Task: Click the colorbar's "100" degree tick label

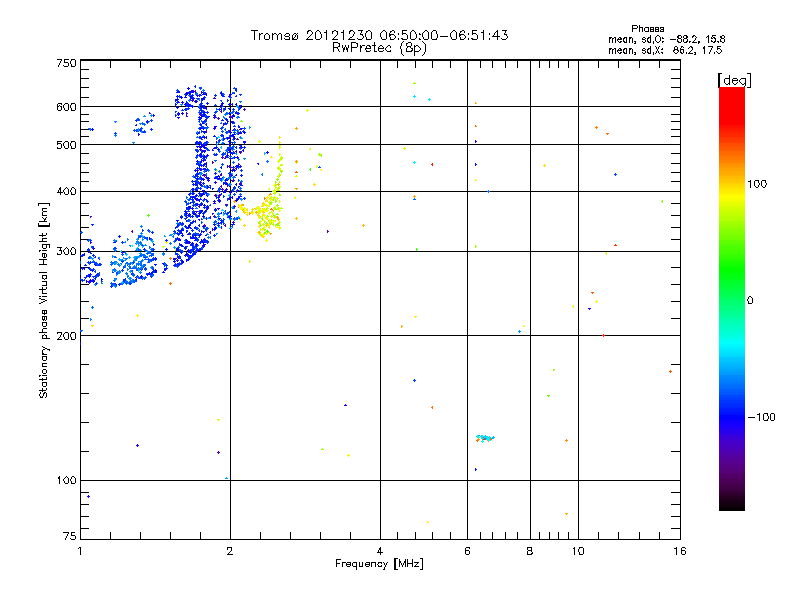Action: (x=757, y=184)
